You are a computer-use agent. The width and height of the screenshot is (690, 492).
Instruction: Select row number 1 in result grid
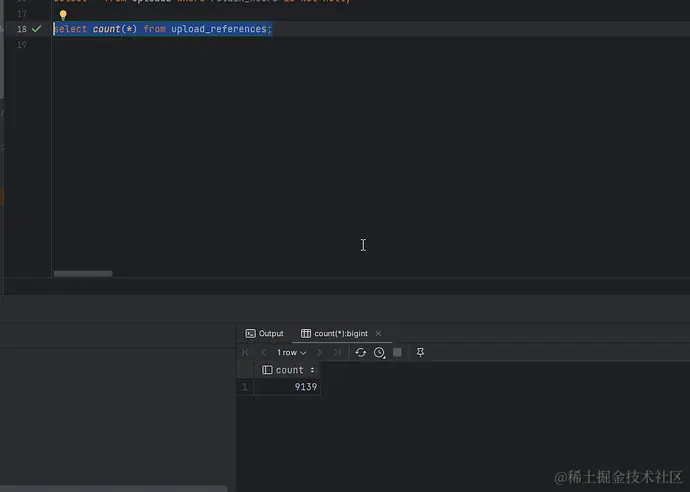(x=245, y=387)
